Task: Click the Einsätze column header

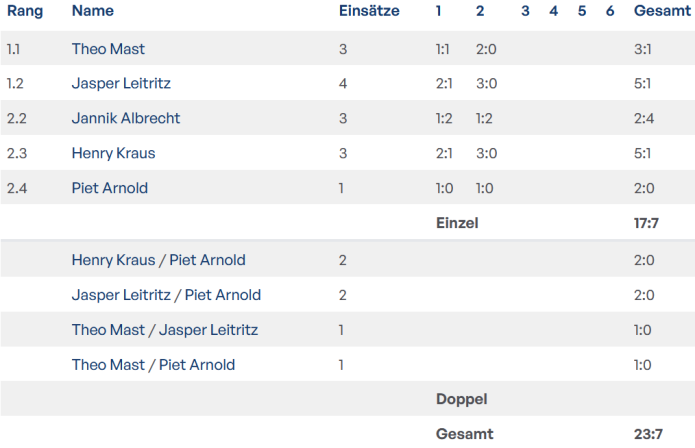Action: (x=369, y=11)
